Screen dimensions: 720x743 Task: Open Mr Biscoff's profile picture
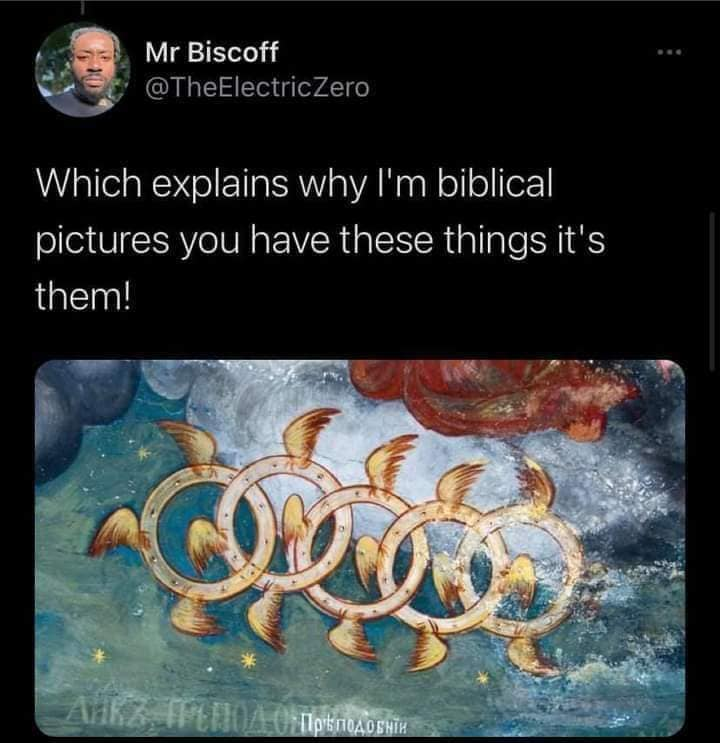[x=82, y=69]
